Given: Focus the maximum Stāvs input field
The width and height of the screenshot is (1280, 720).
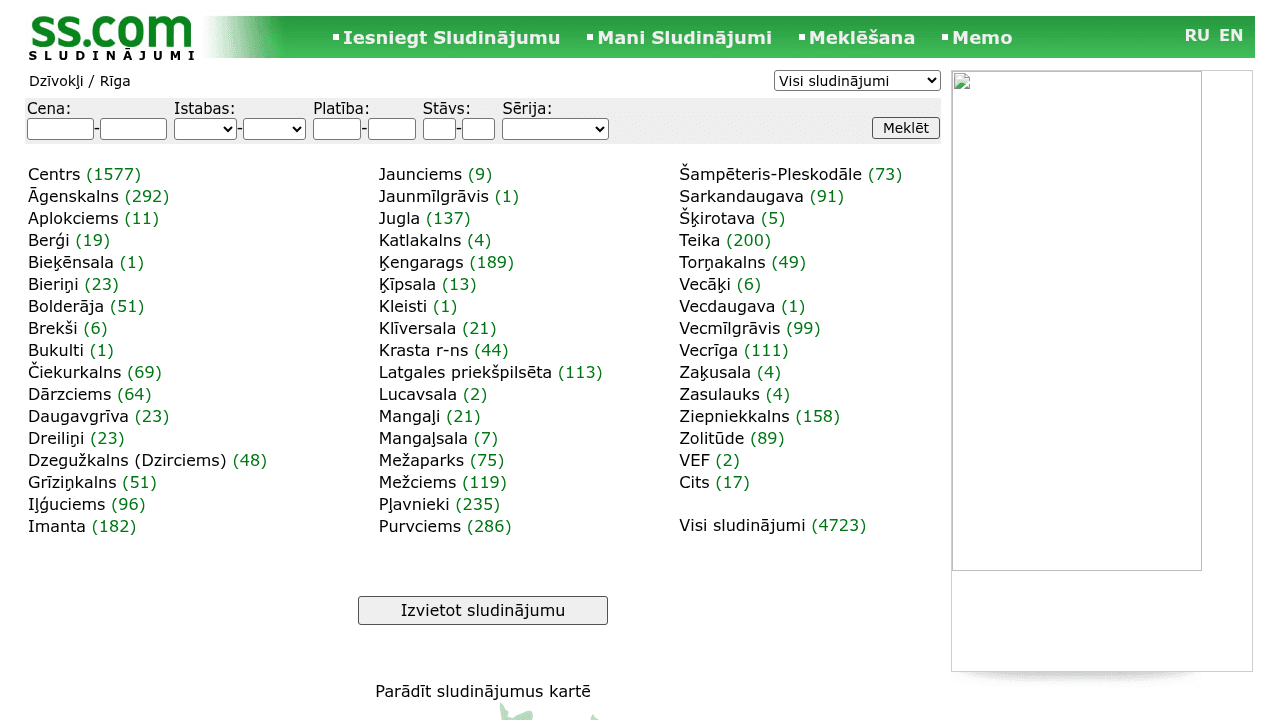Looking at the screenshot, I should pos(478,129).
